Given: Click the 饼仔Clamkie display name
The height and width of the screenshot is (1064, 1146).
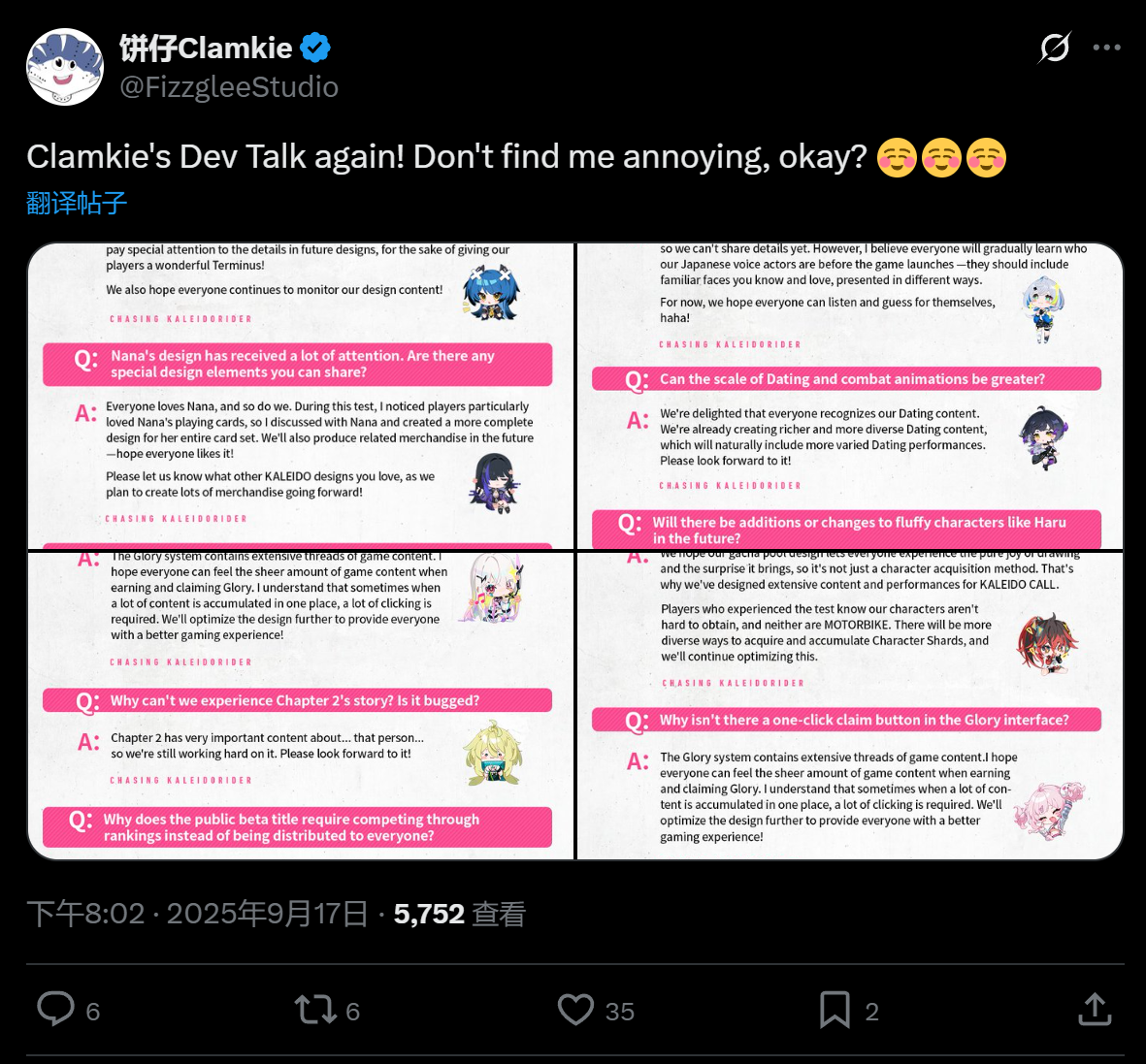Looking at the screenshot, I should click(206, 47).
